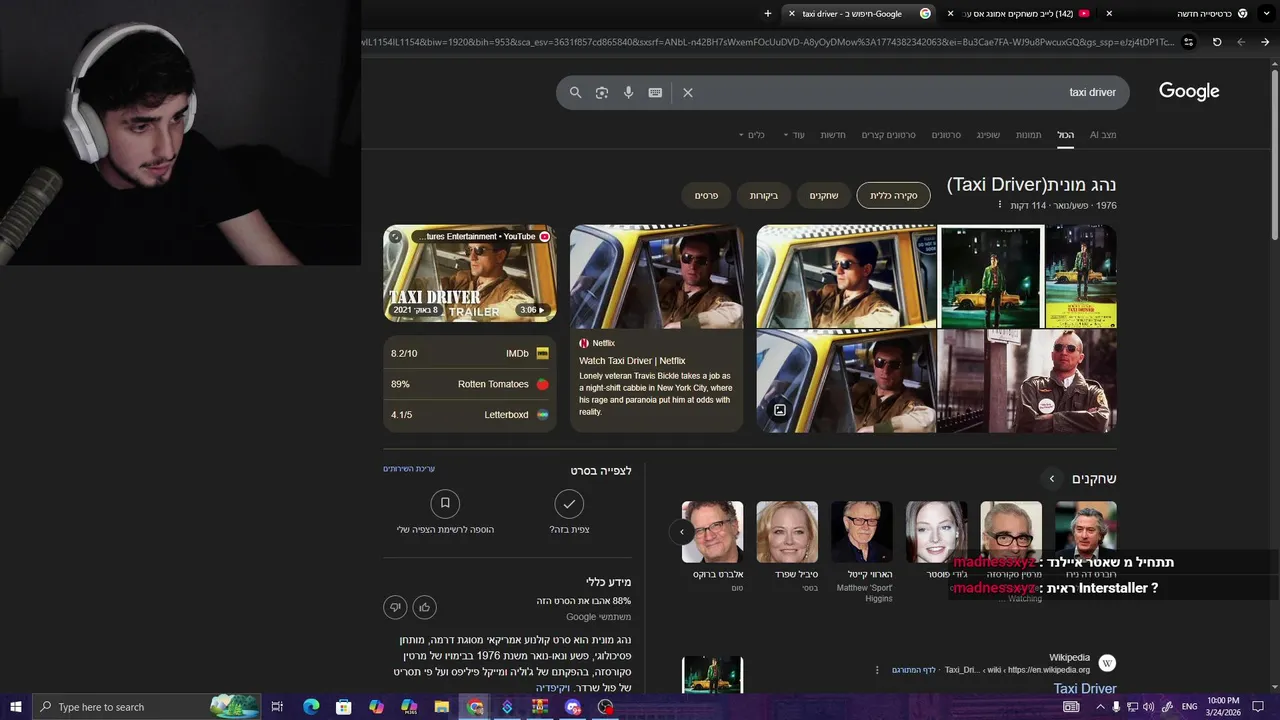This screenshot has width=1280, height=720.
Task: Open File Explorer from the taskbar
Action: tap(442, 707)
